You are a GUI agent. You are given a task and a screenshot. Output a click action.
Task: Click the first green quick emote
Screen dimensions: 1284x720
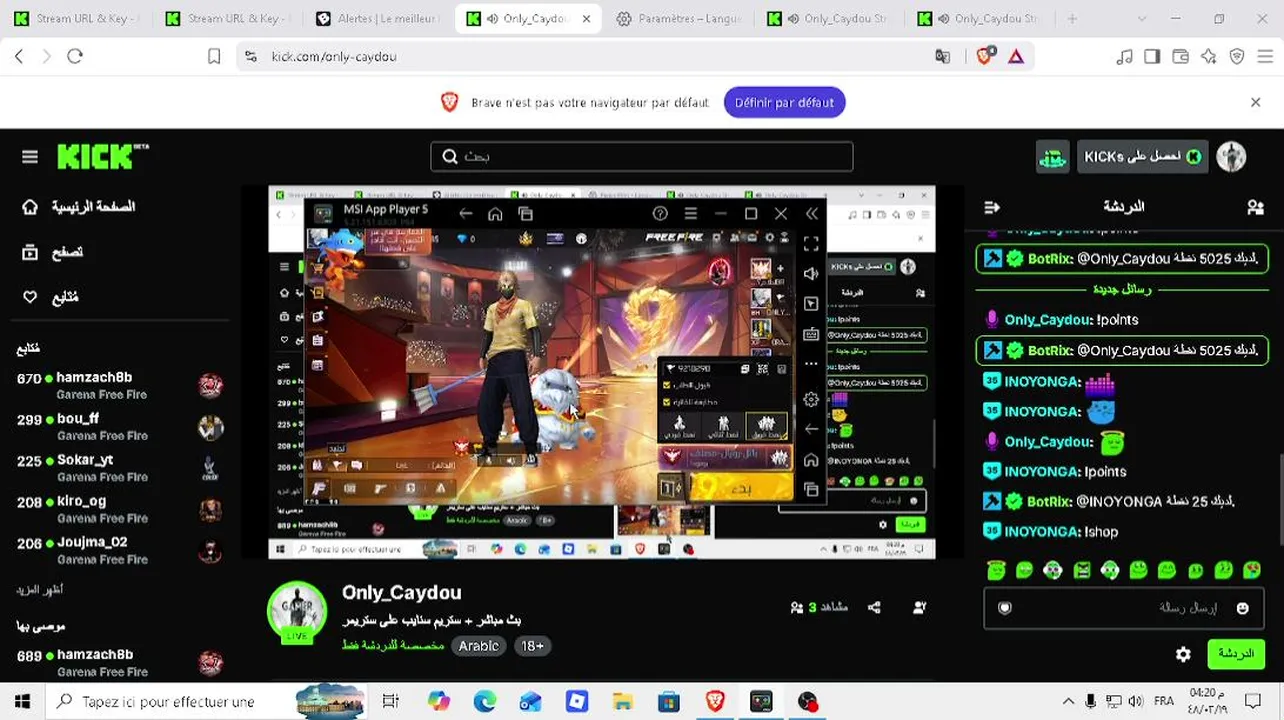point(996,570)
